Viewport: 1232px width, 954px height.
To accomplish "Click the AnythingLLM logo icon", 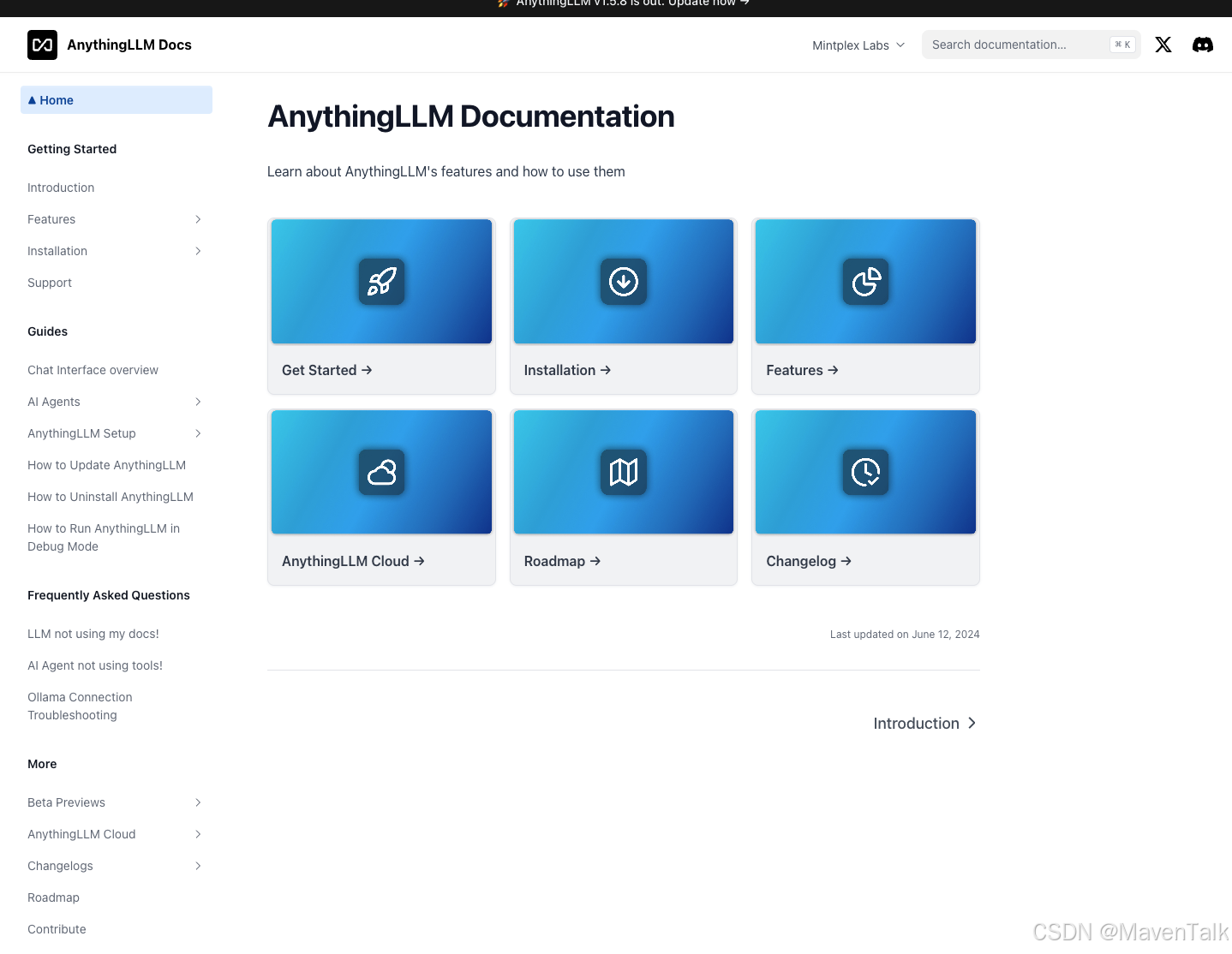I will (x=42, y=45).
